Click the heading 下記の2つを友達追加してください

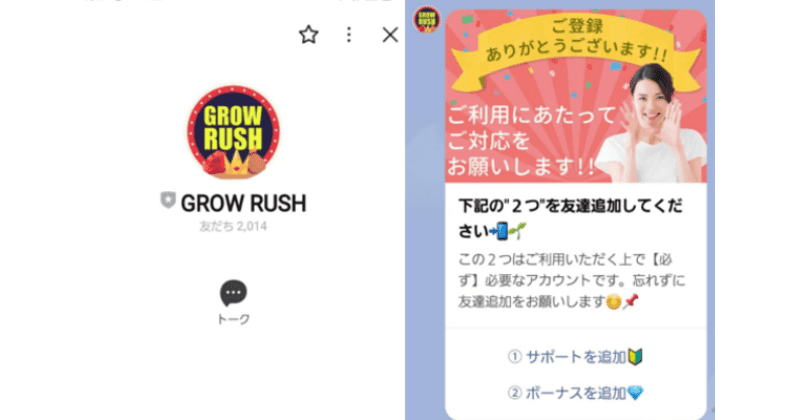[x=570, y=219]
